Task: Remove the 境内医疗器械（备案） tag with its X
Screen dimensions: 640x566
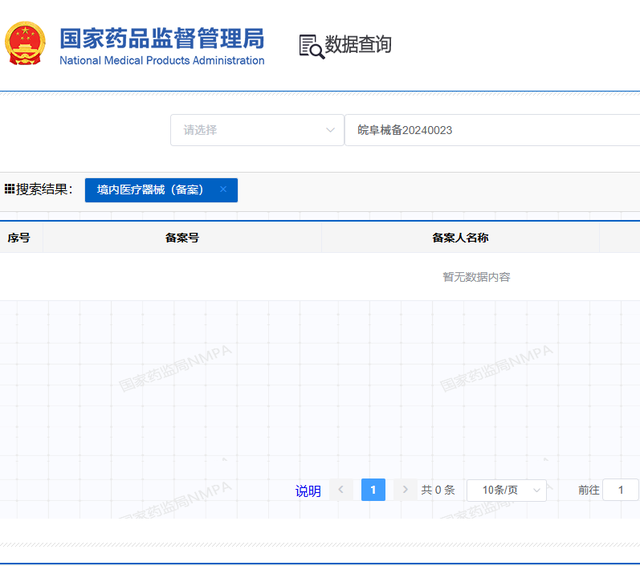Action: pos(223,189)
